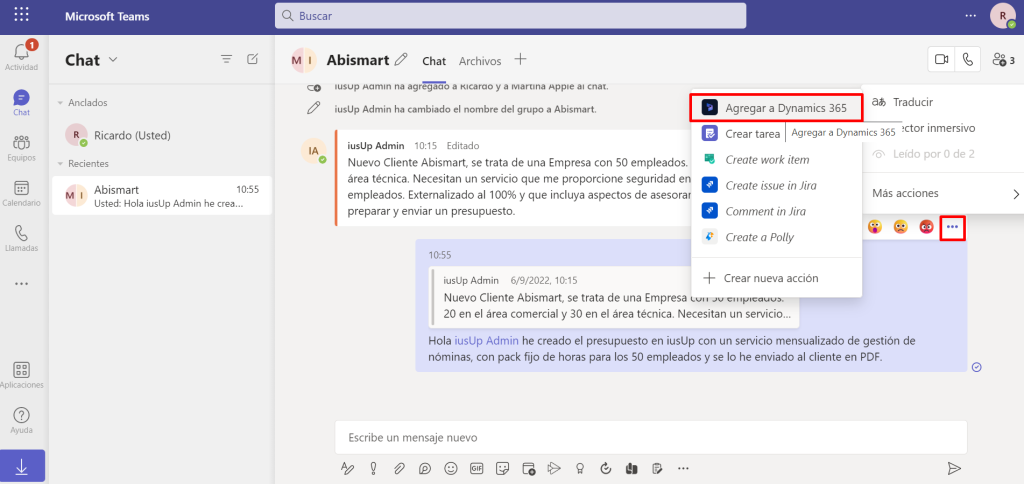Image resolution: width=1024 pixels, height=484 pixels.
Task: Open more options ellipsis on message
Action: 953,227
